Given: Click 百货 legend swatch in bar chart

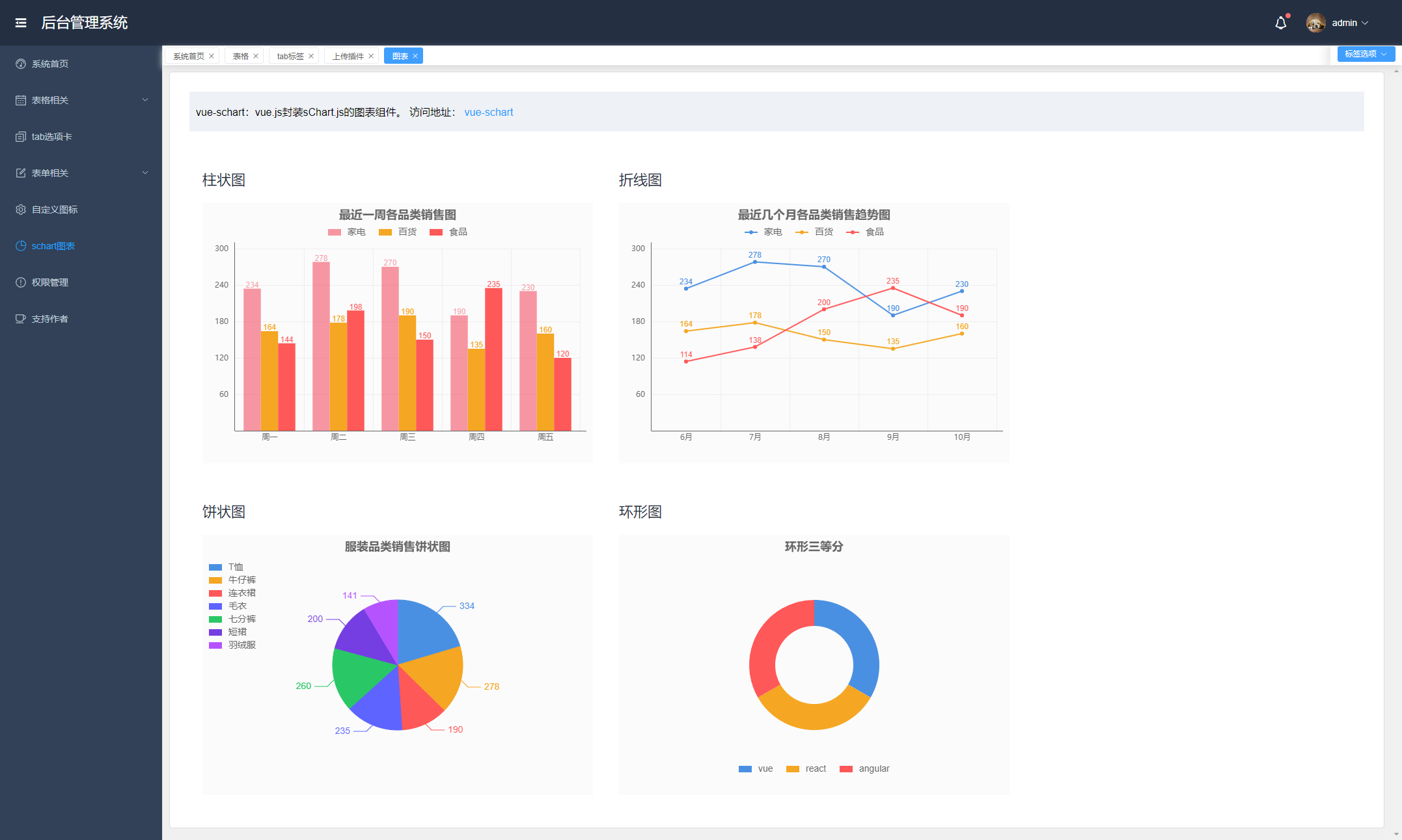Looking at the screenshot, I should click(x=385, y=232).
